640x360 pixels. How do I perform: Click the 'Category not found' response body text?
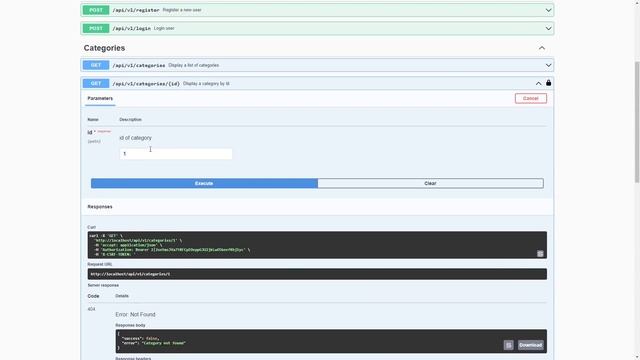163,343
